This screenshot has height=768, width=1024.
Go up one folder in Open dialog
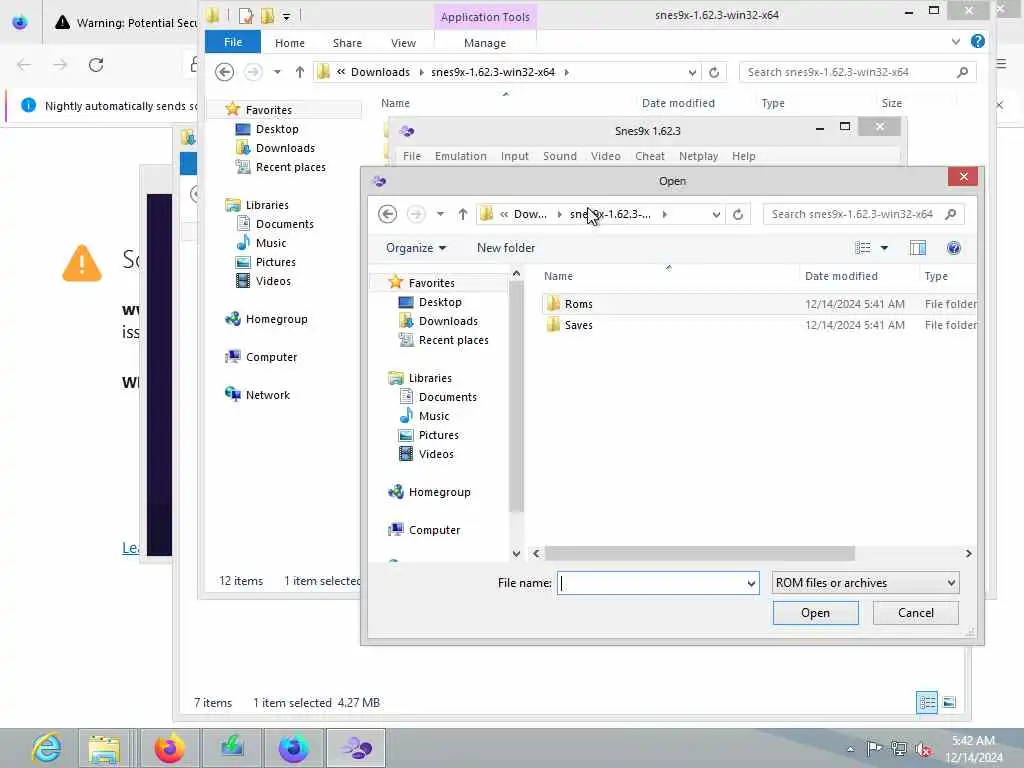(x=462, y=214)
